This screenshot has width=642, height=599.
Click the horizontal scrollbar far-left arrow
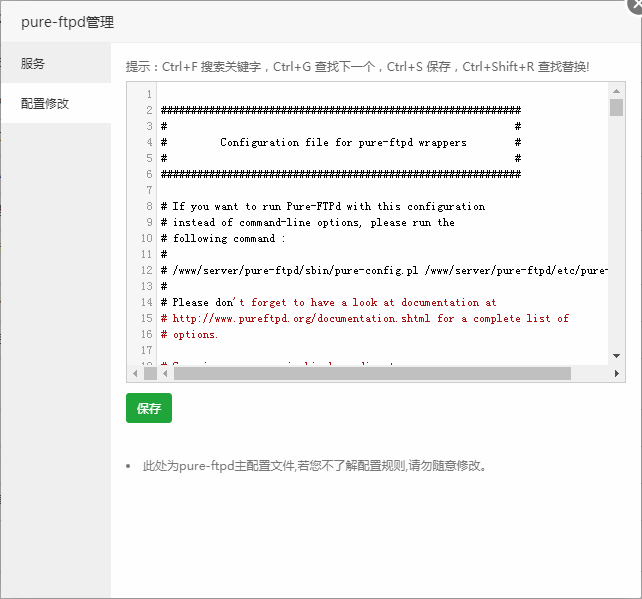click(135, 373)
